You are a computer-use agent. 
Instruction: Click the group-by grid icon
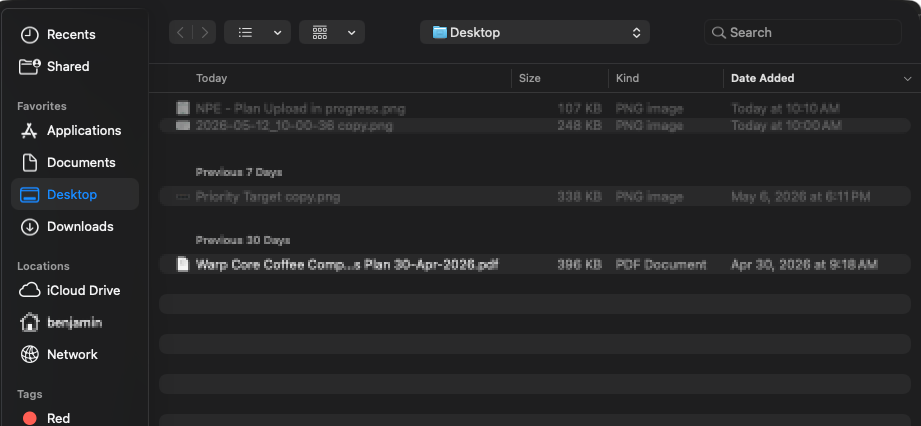coord(320,32)
